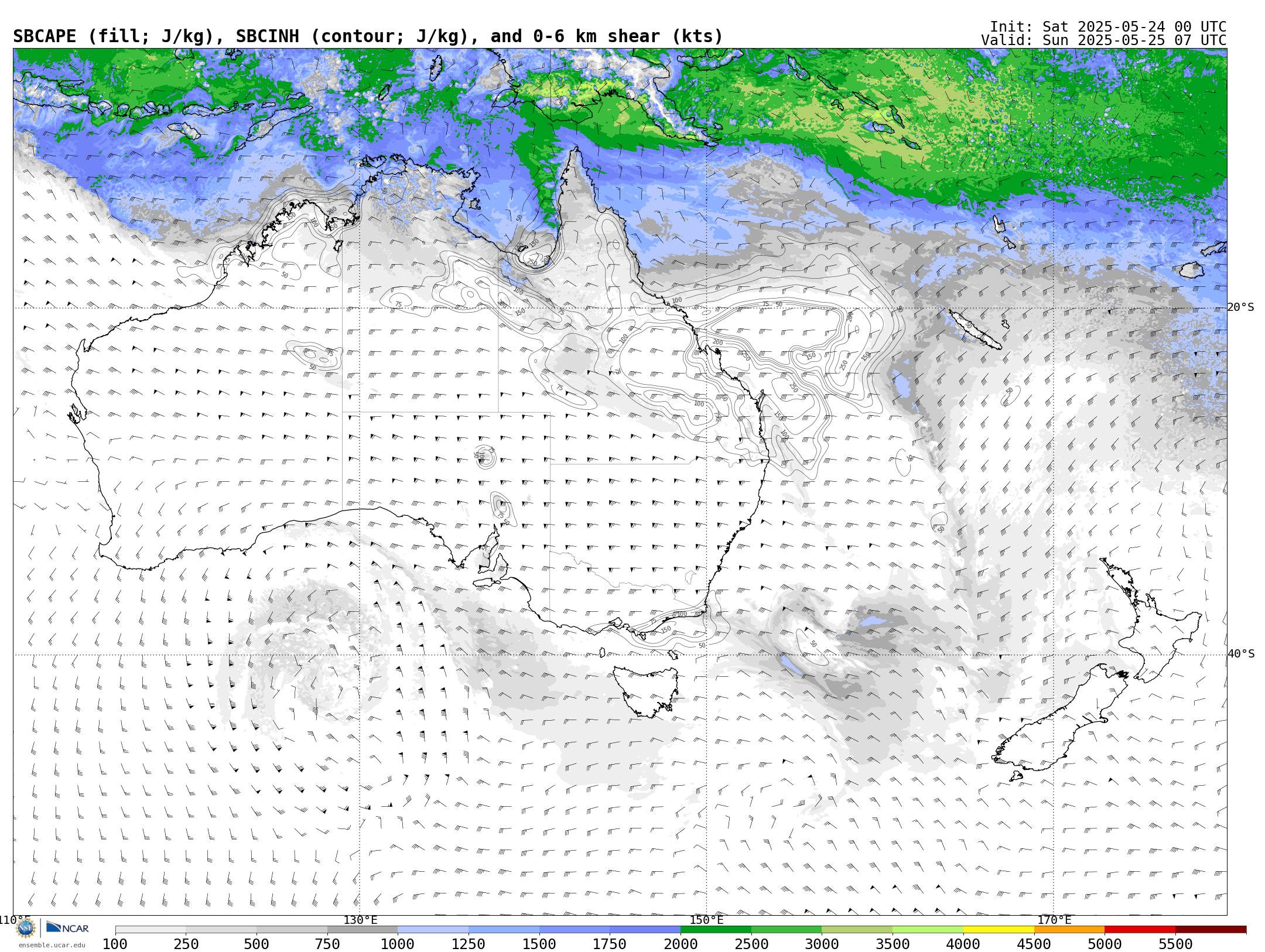Click the colorbar tick label 1000

398,944
